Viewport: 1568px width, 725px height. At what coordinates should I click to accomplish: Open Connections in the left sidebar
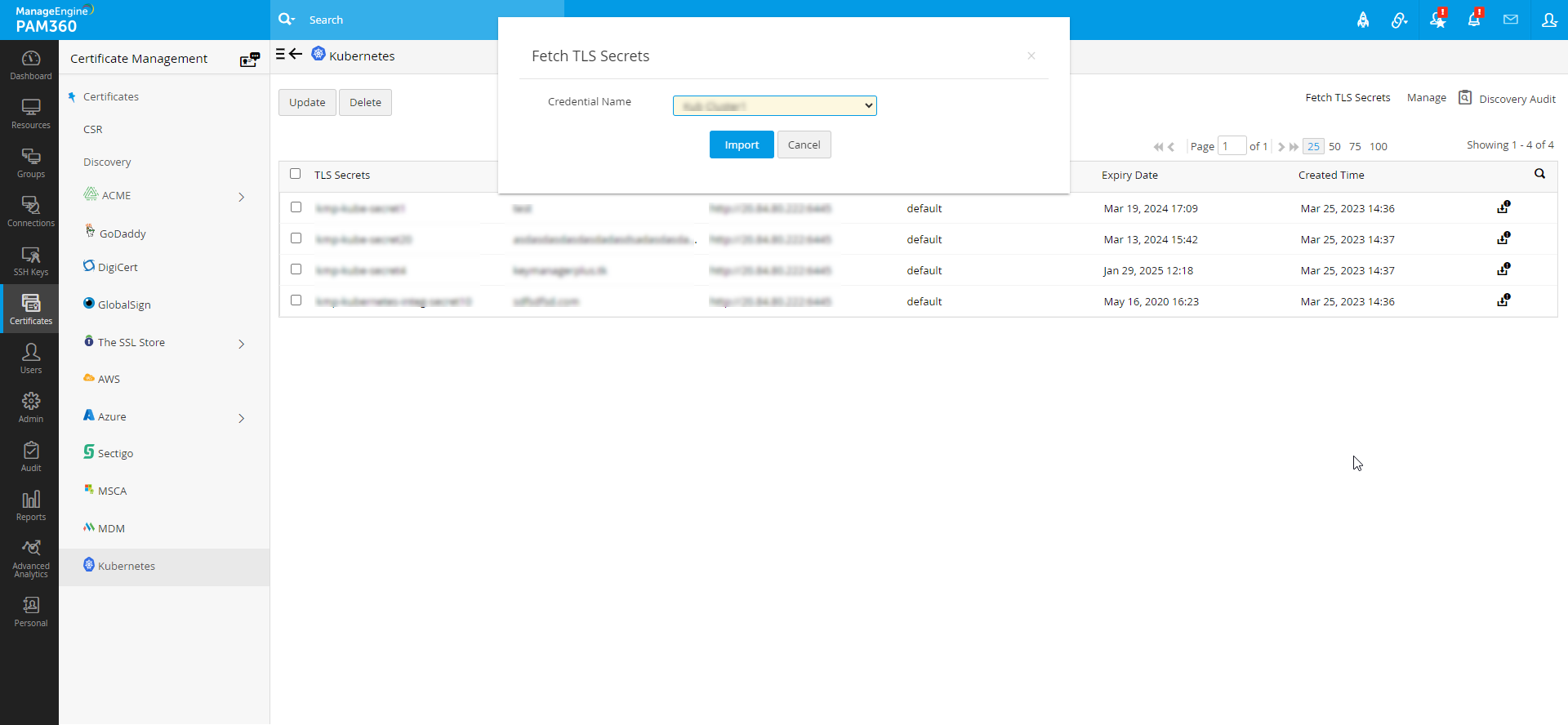click(x=30, y=211)
